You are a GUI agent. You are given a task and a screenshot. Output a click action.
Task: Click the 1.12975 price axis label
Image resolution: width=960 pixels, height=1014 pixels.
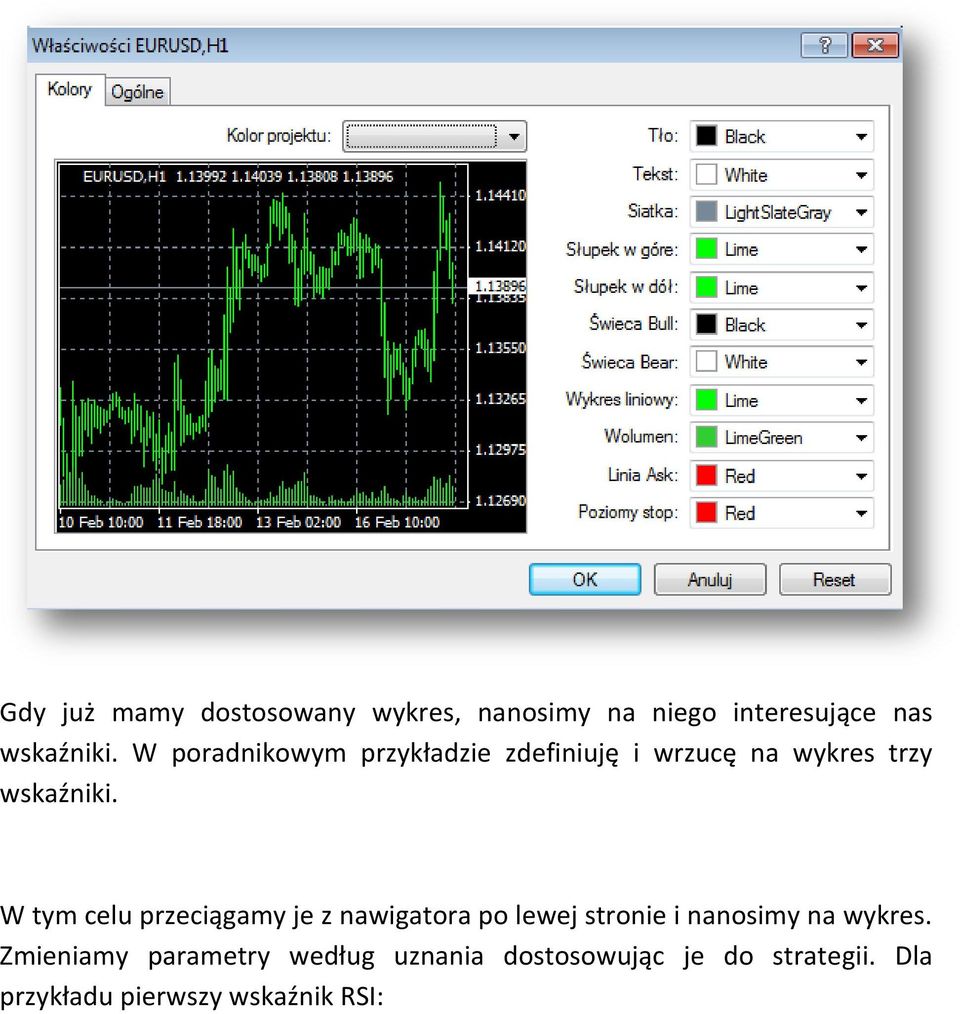pos(500,449)
